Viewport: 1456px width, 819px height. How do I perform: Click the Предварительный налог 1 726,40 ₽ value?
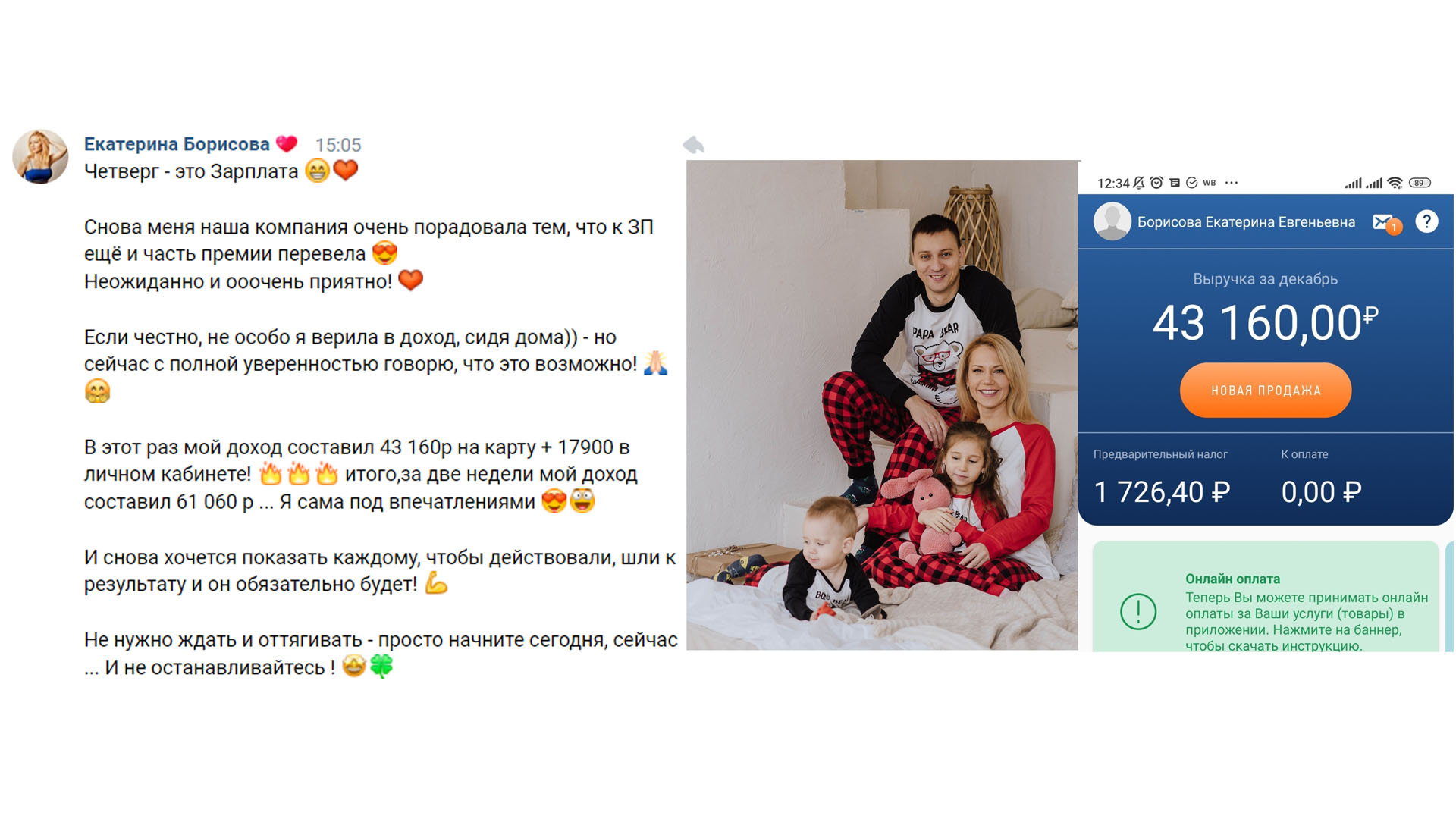click(x=1162, y=492)
